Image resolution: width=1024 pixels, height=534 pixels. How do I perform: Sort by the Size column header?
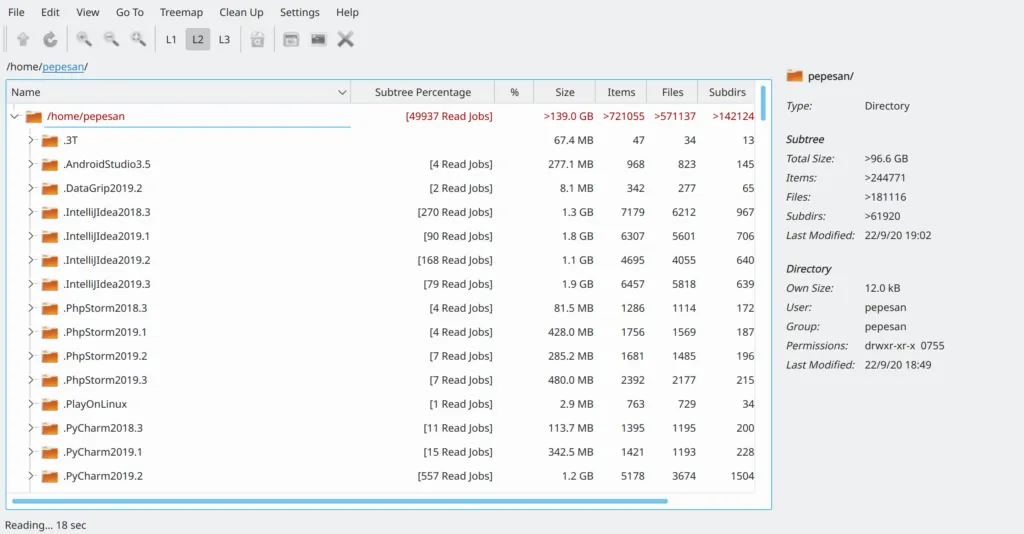565,92
